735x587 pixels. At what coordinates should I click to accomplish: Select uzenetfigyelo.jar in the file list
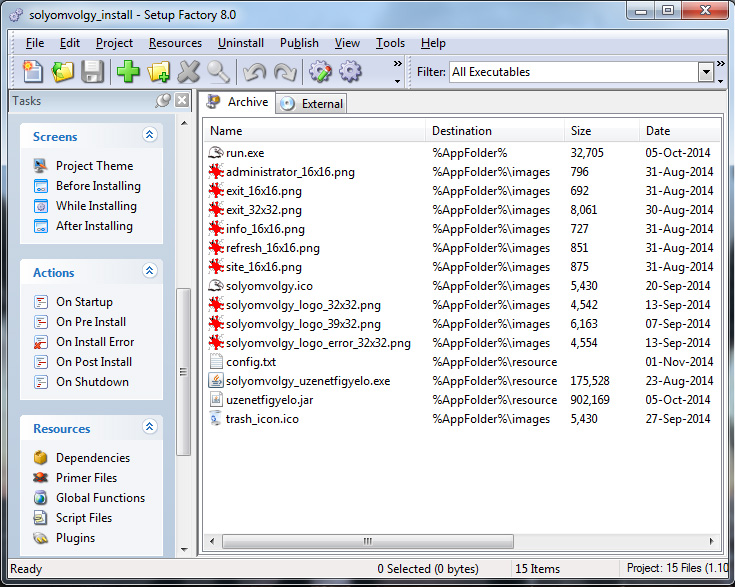269,400
